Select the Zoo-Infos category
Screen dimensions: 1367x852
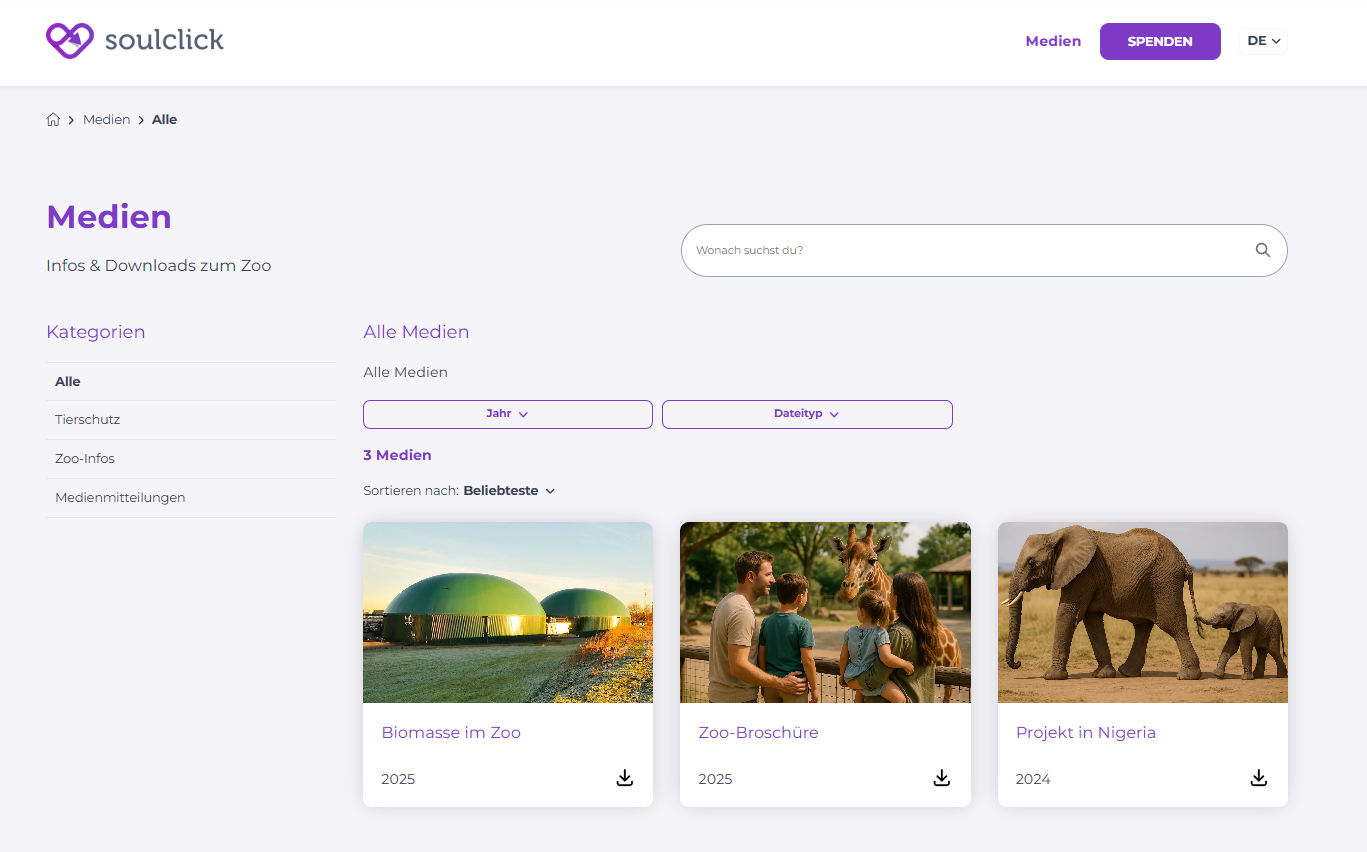pos(191,459)
